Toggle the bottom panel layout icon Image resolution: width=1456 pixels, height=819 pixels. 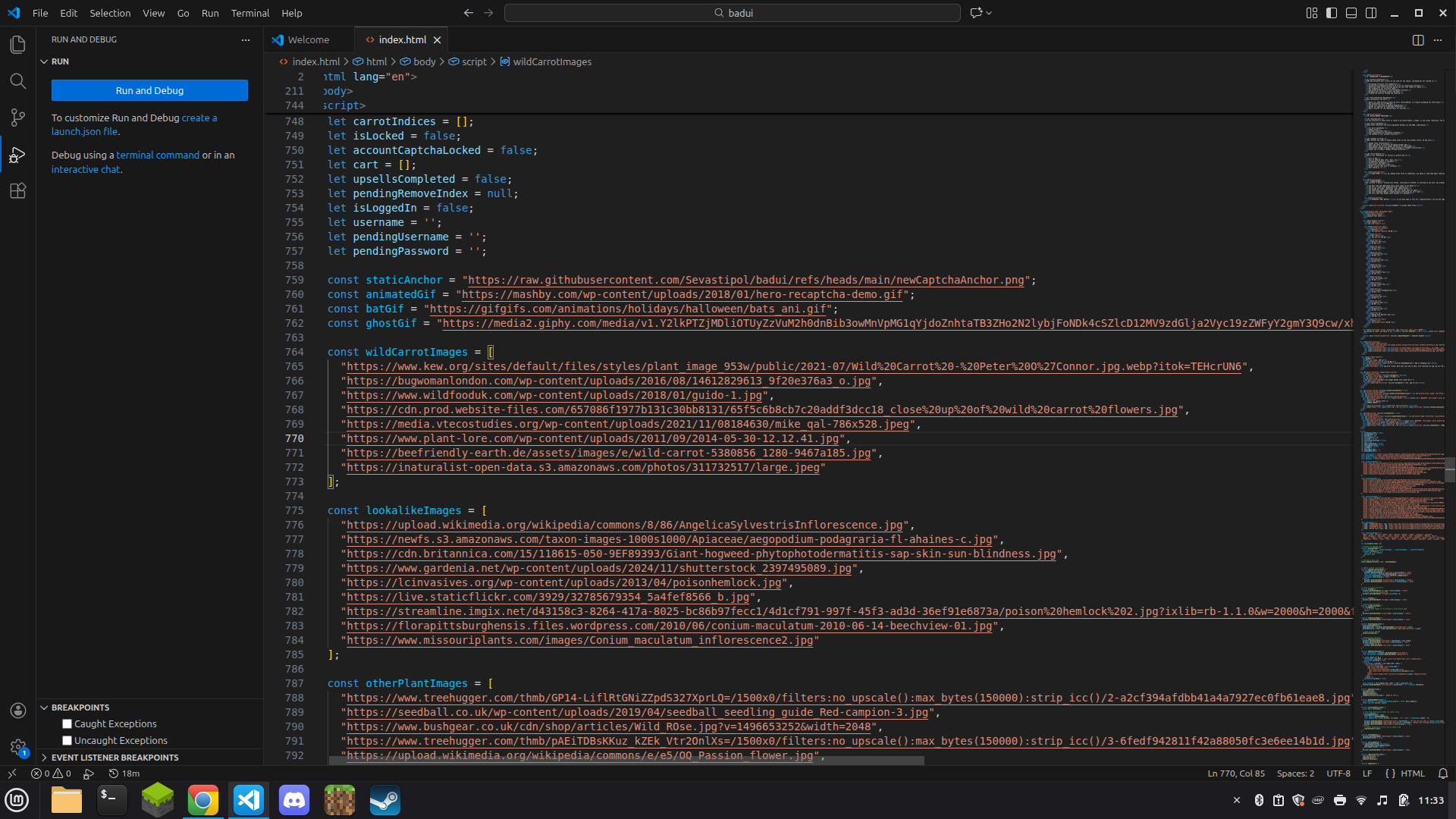pyautogui.click(x=1351, y=13)
